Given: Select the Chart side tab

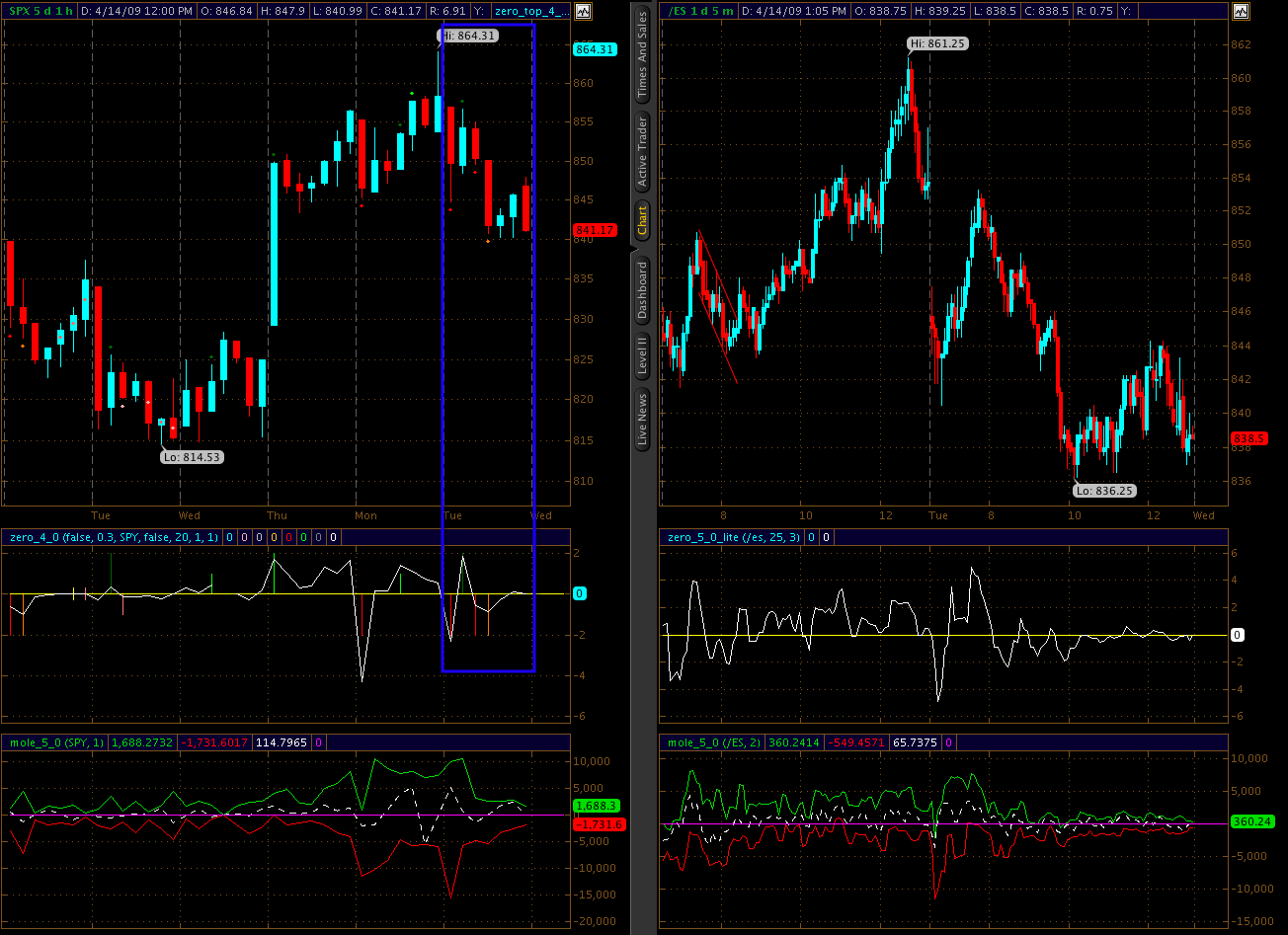Looking at the screenshot, I should coord(642,220).
